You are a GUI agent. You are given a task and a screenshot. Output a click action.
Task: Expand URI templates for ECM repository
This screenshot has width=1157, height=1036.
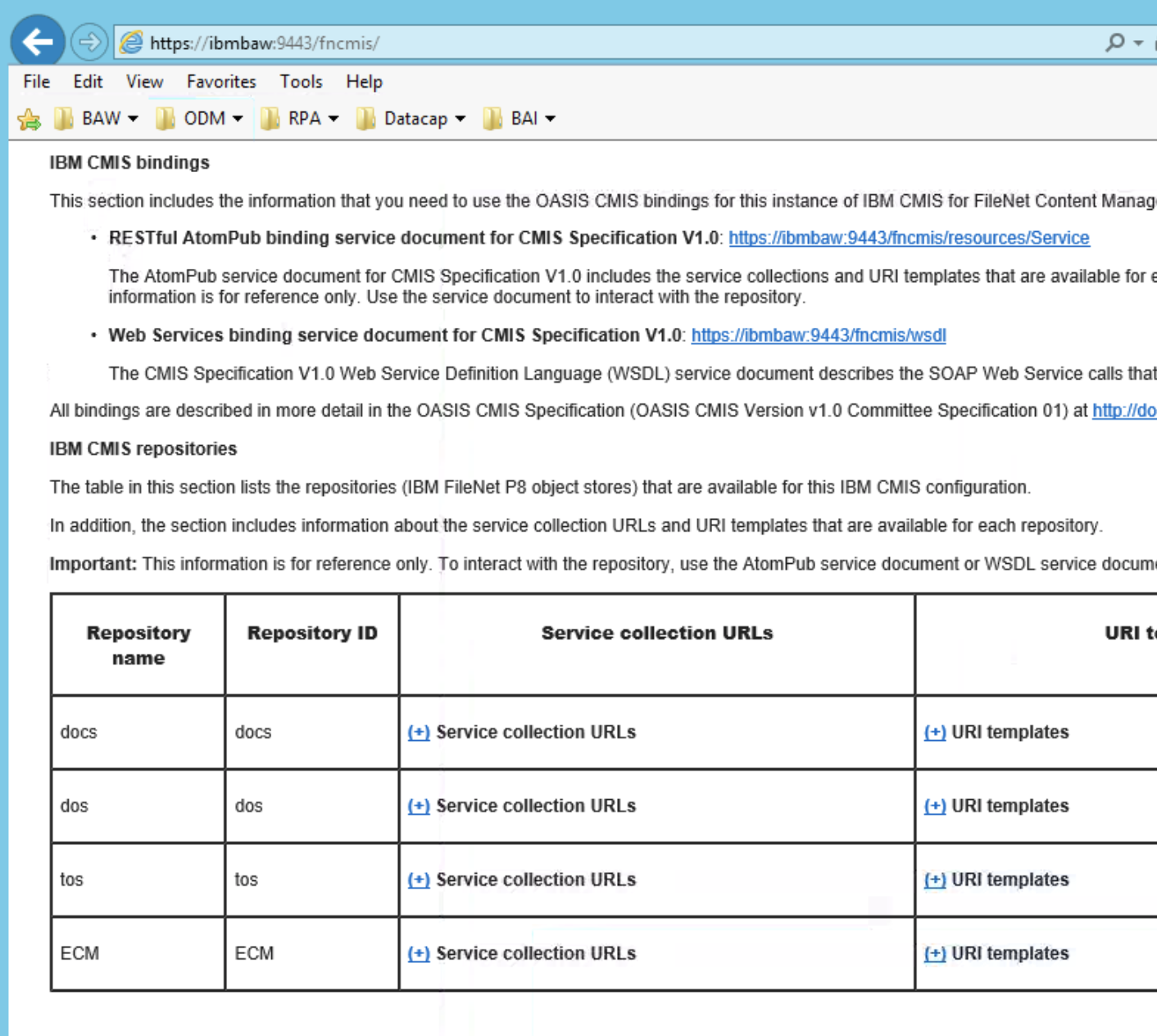[935, 953]
